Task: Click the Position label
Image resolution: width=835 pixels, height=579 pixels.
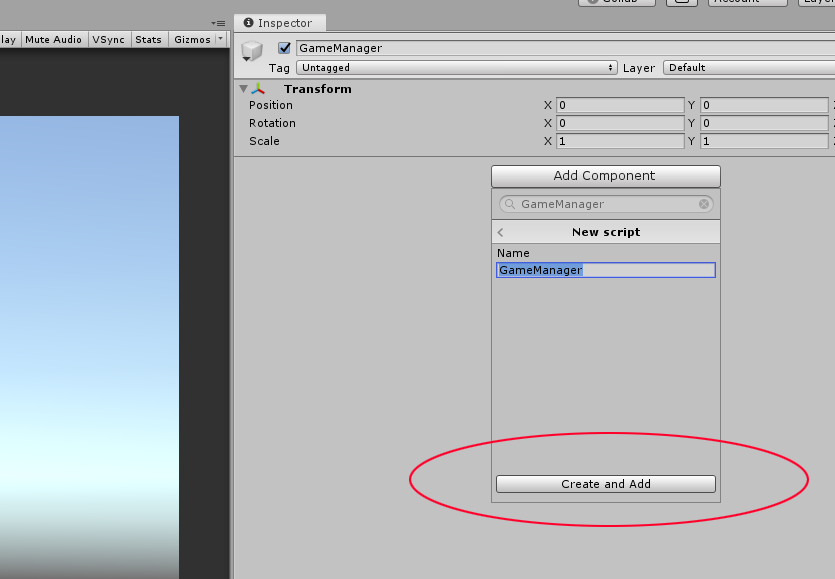Action: point(271,105)
